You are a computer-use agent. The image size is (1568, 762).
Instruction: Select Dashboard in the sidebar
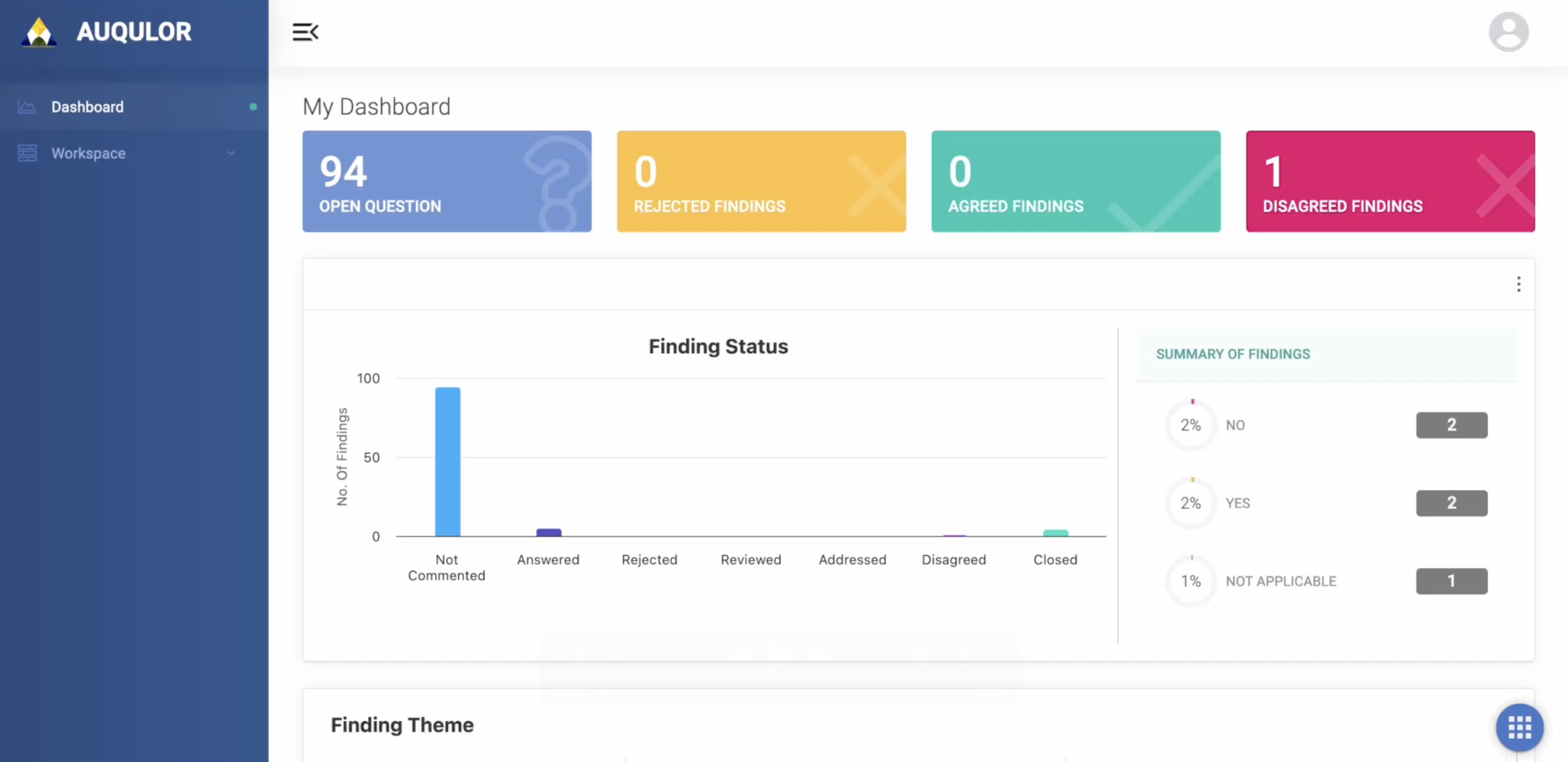tap(134, 107)
